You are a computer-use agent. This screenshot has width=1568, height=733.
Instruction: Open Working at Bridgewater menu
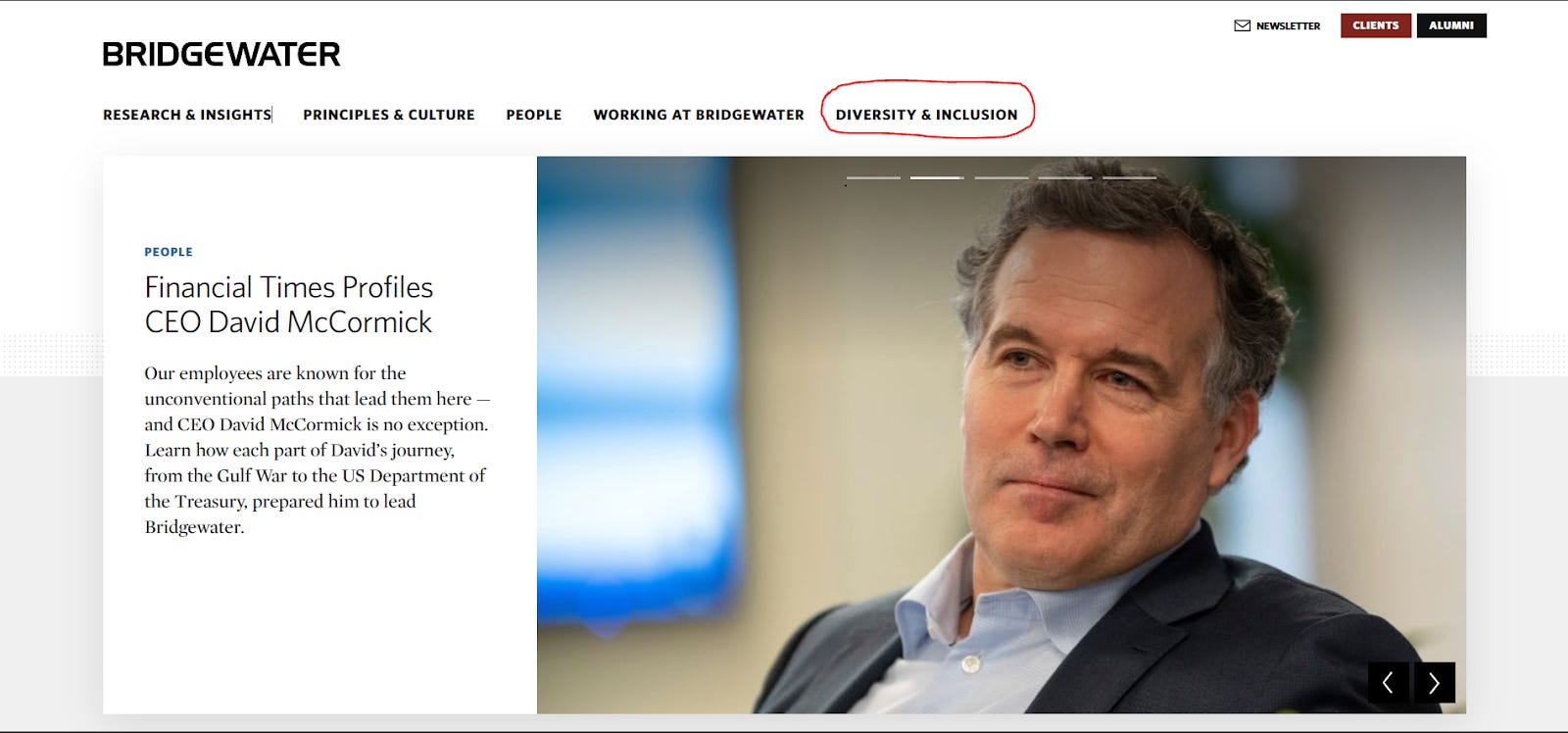coord(699,115)
